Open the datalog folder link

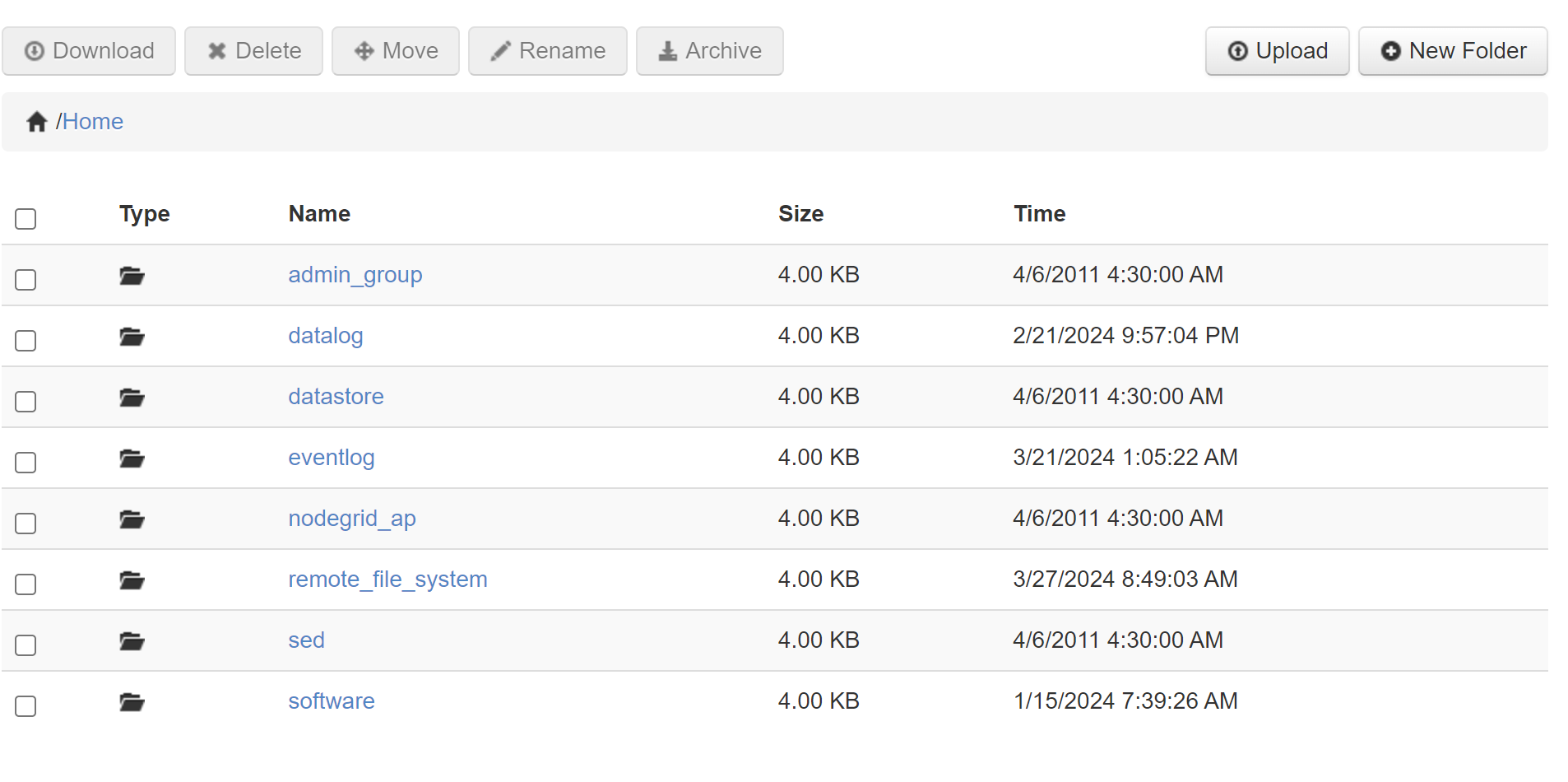[326, 336]
